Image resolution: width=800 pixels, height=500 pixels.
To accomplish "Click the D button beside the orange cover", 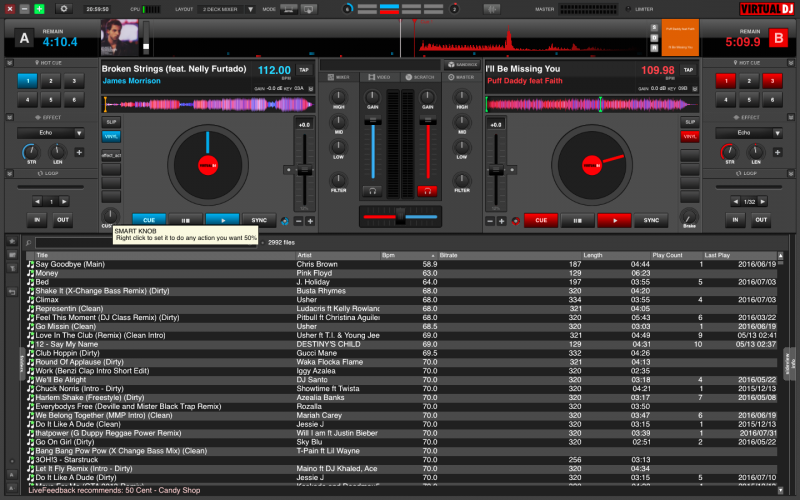I will (654, 38).
